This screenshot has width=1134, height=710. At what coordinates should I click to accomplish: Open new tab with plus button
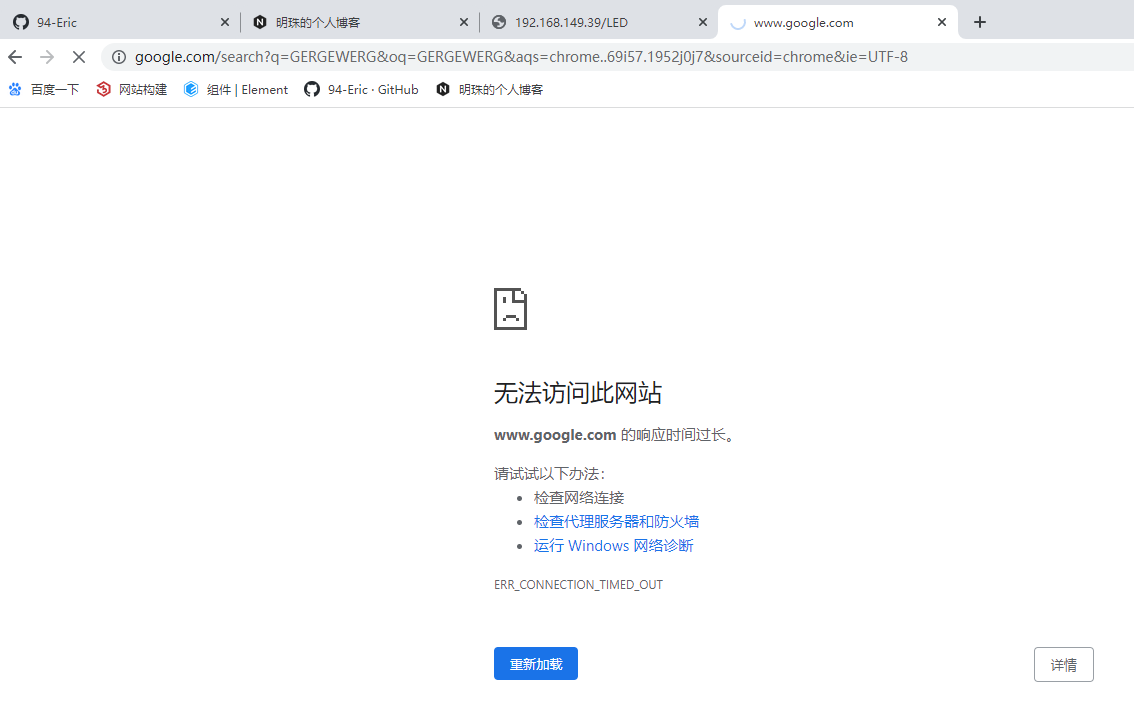pyautogui.click(x=980, y=22)
